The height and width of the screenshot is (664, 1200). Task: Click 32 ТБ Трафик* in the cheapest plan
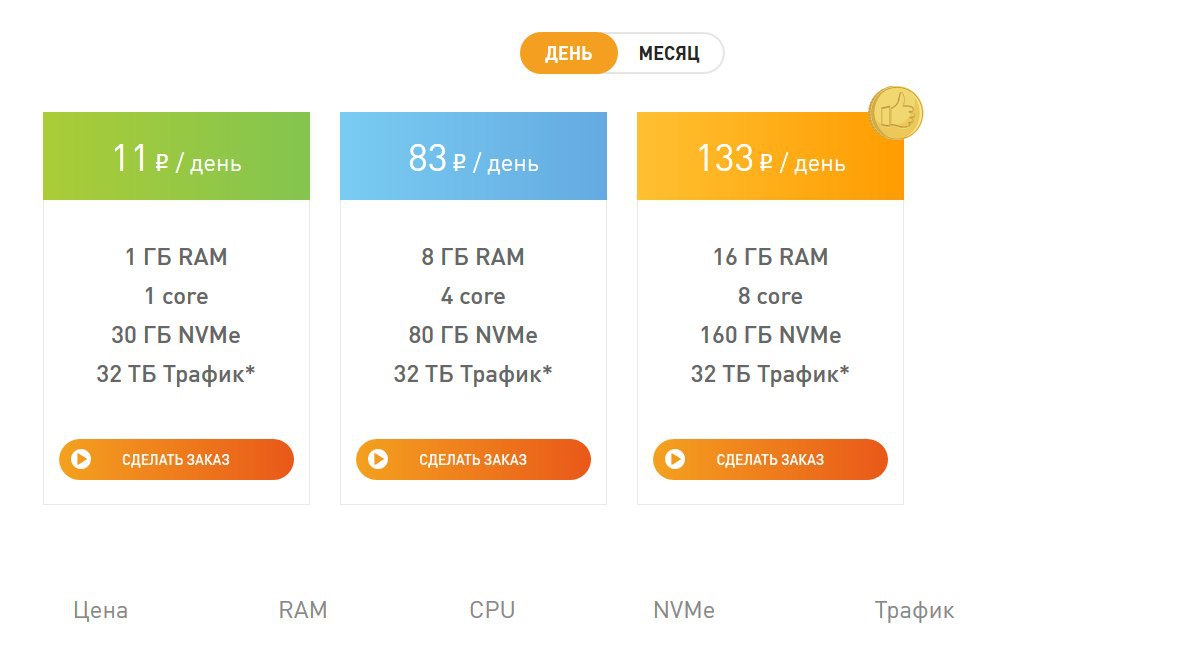click(x=176, y=374)
